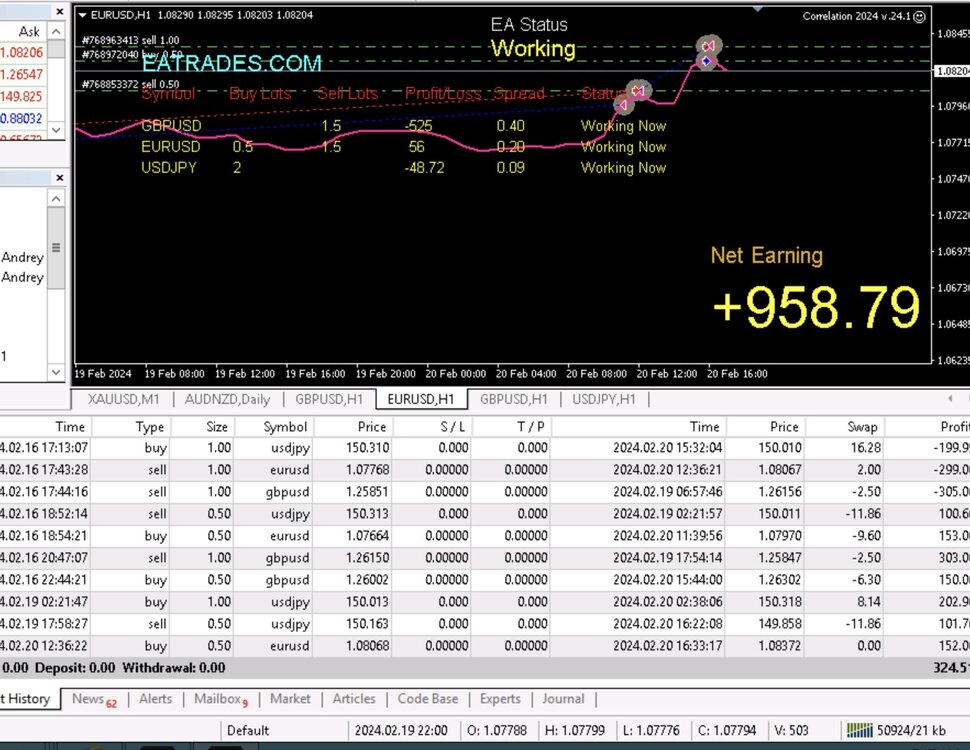
Task: Click the 1.08206 ask price
Action: point(22,53)
